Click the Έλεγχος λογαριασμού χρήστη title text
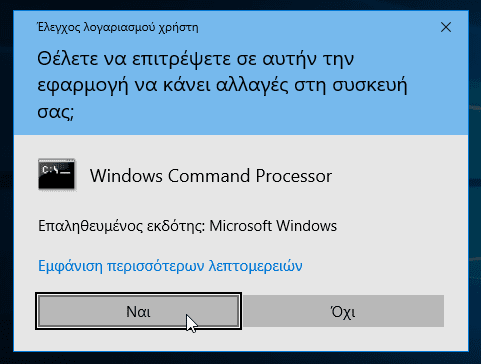The width and height of the screenshot is (481, 364). coord(118,28)
